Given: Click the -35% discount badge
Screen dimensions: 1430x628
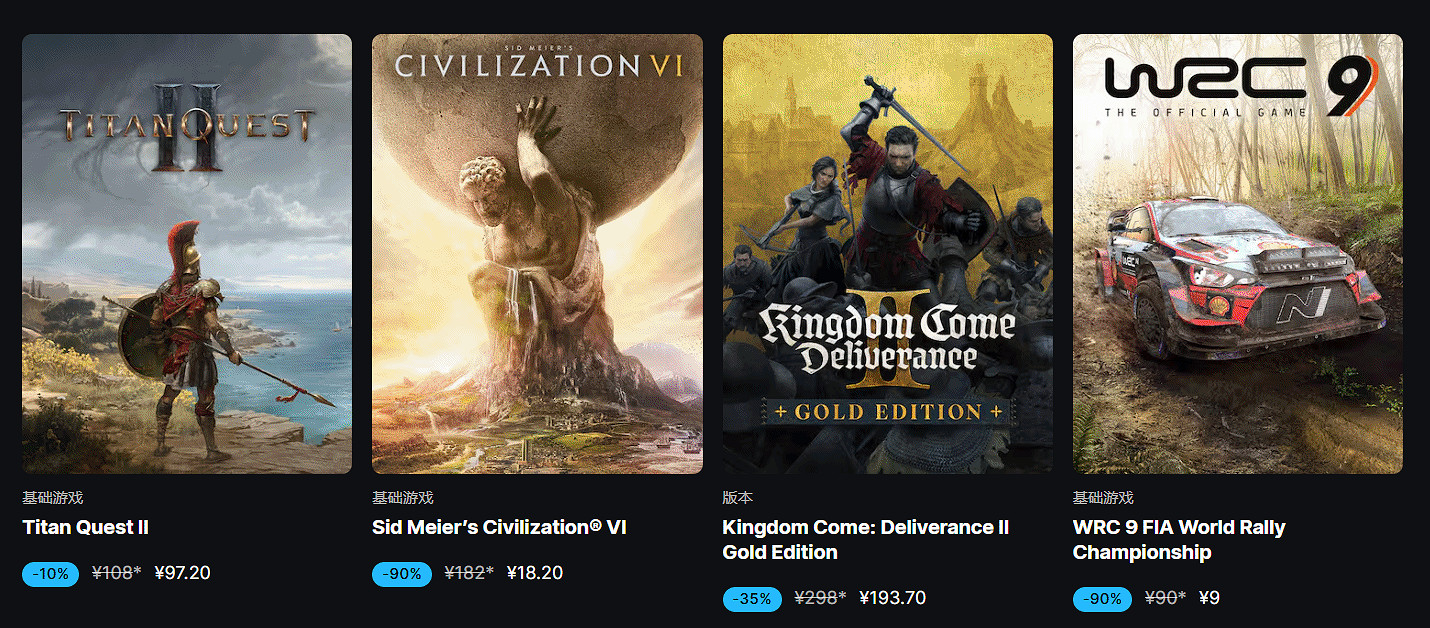Looking at the screenshot, I should [751, 599].
